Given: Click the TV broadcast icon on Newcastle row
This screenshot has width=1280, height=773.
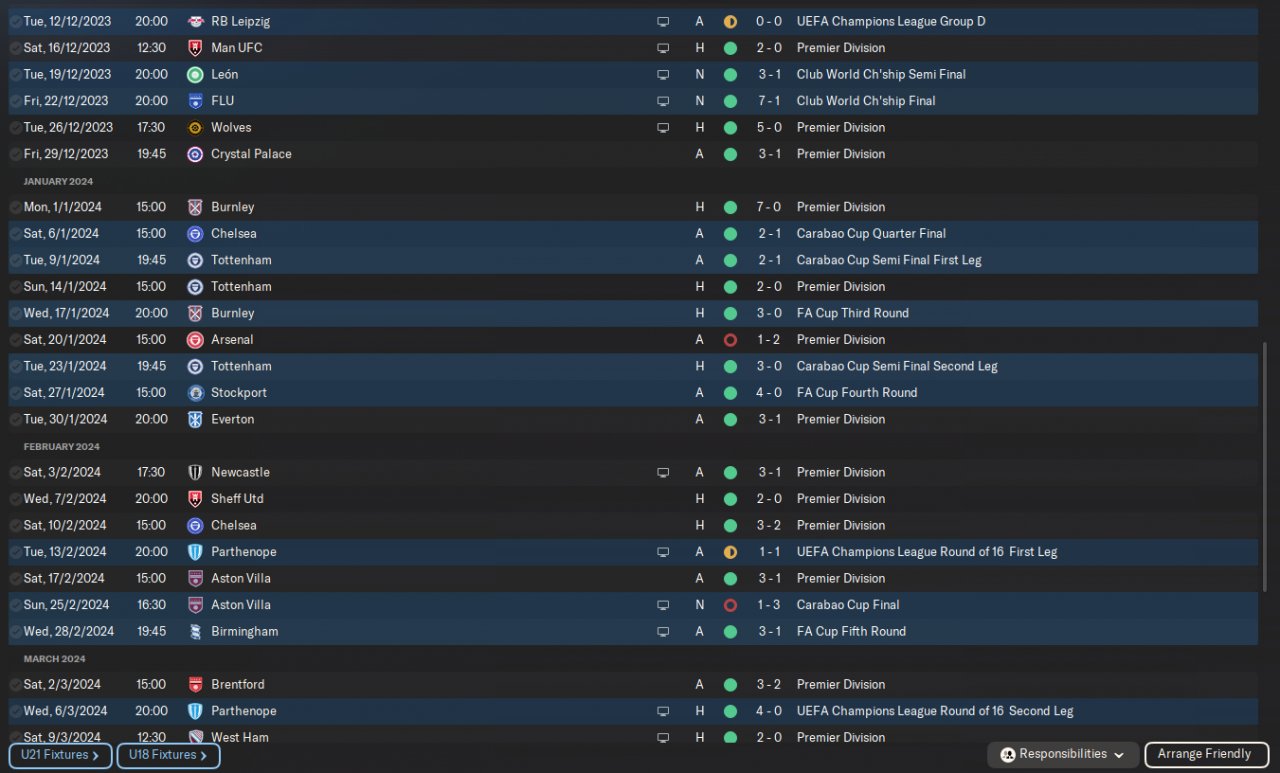Looking at the screenshot, I should click(663, 473).
